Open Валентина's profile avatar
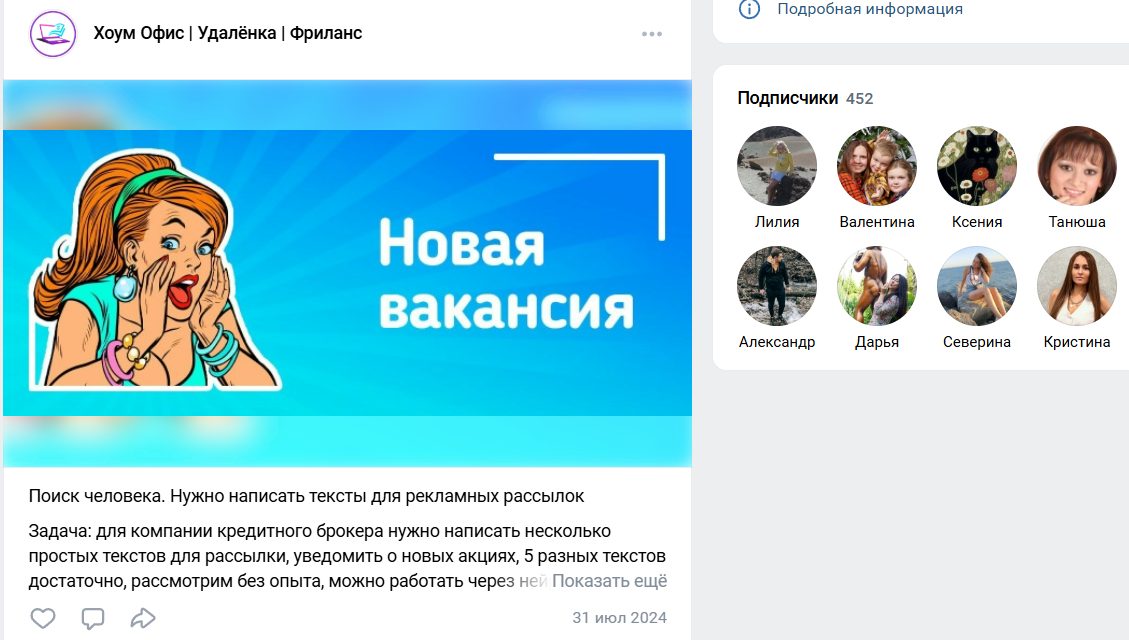 [x=877, y=166]
